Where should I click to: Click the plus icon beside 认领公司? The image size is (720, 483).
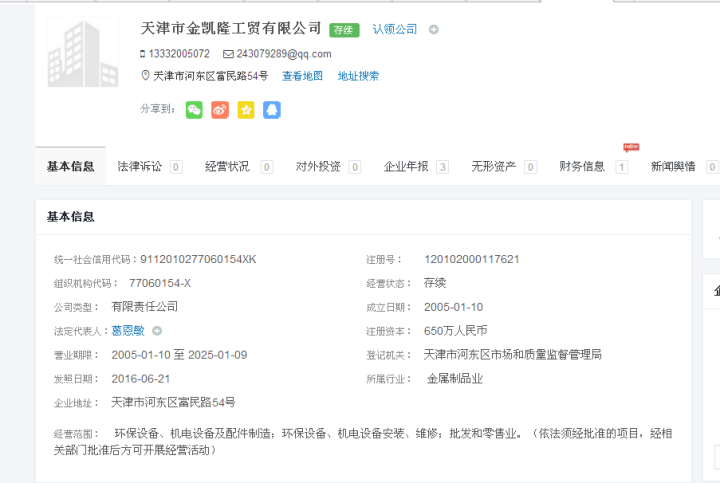coord(433,30)
